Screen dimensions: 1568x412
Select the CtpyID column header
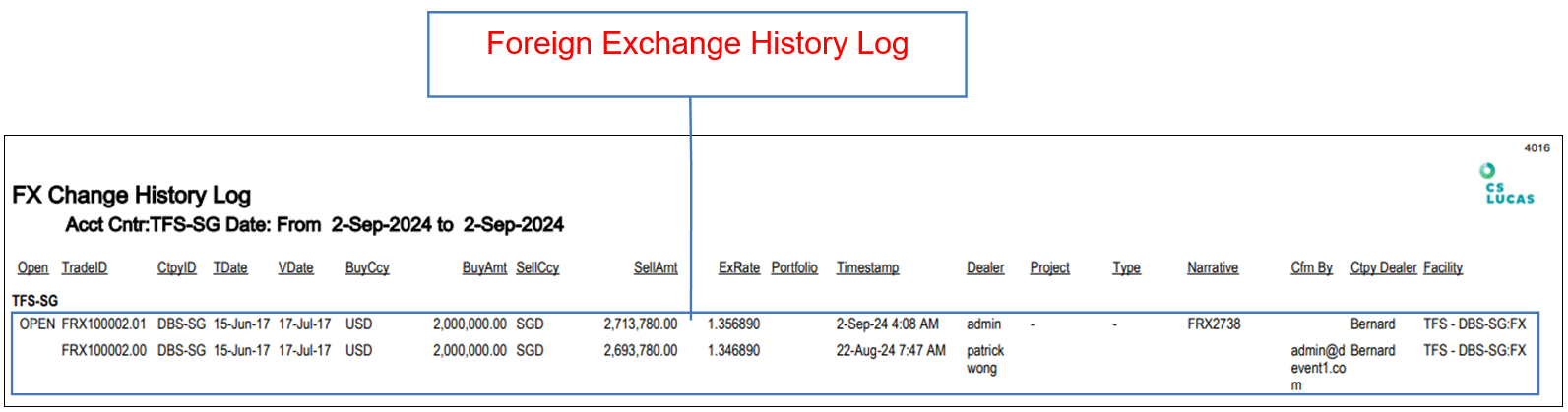(176, 267)
